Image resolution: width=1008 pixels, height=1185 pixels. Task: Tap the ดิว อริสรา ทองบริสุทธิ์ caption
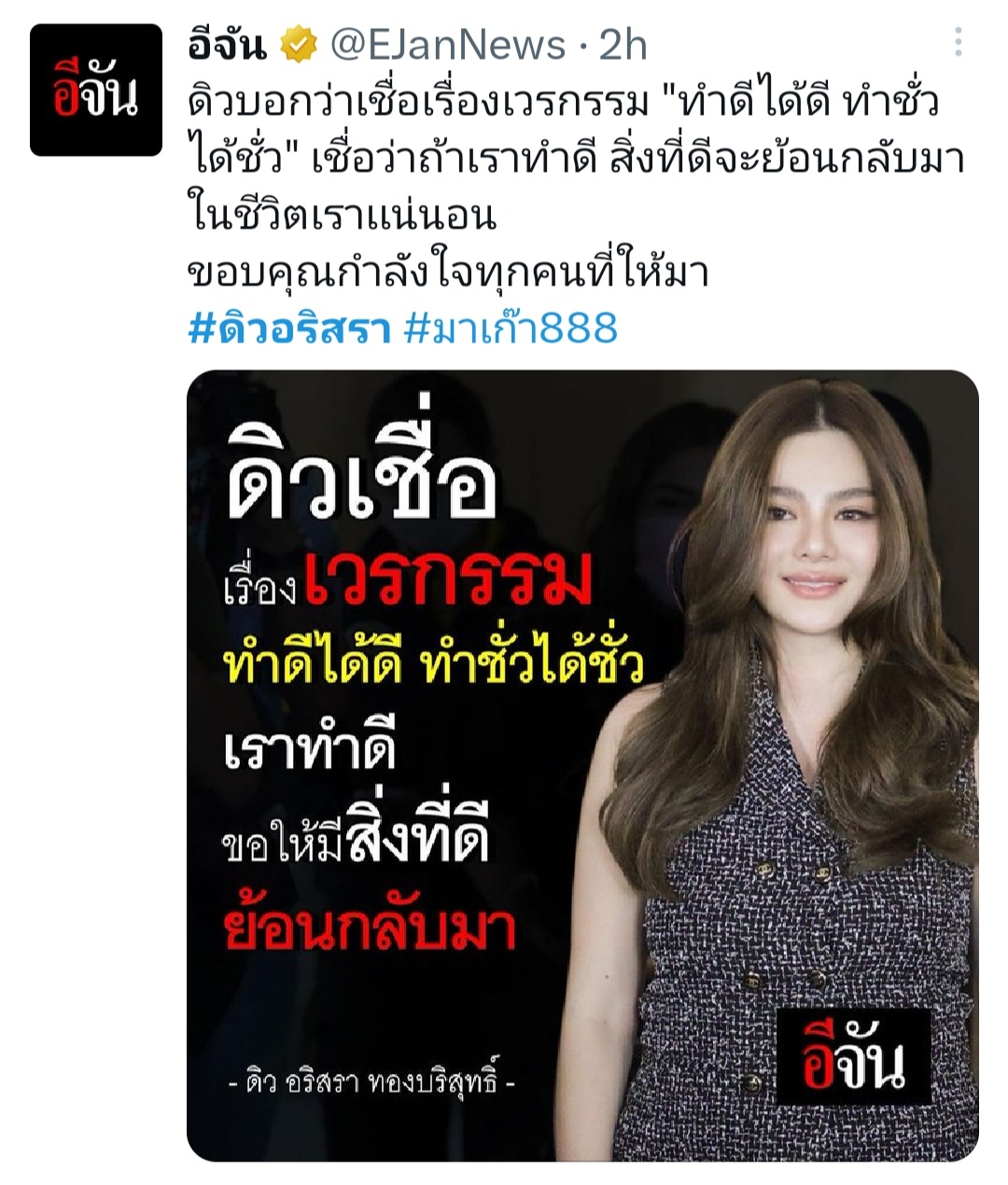point(372,1083)
